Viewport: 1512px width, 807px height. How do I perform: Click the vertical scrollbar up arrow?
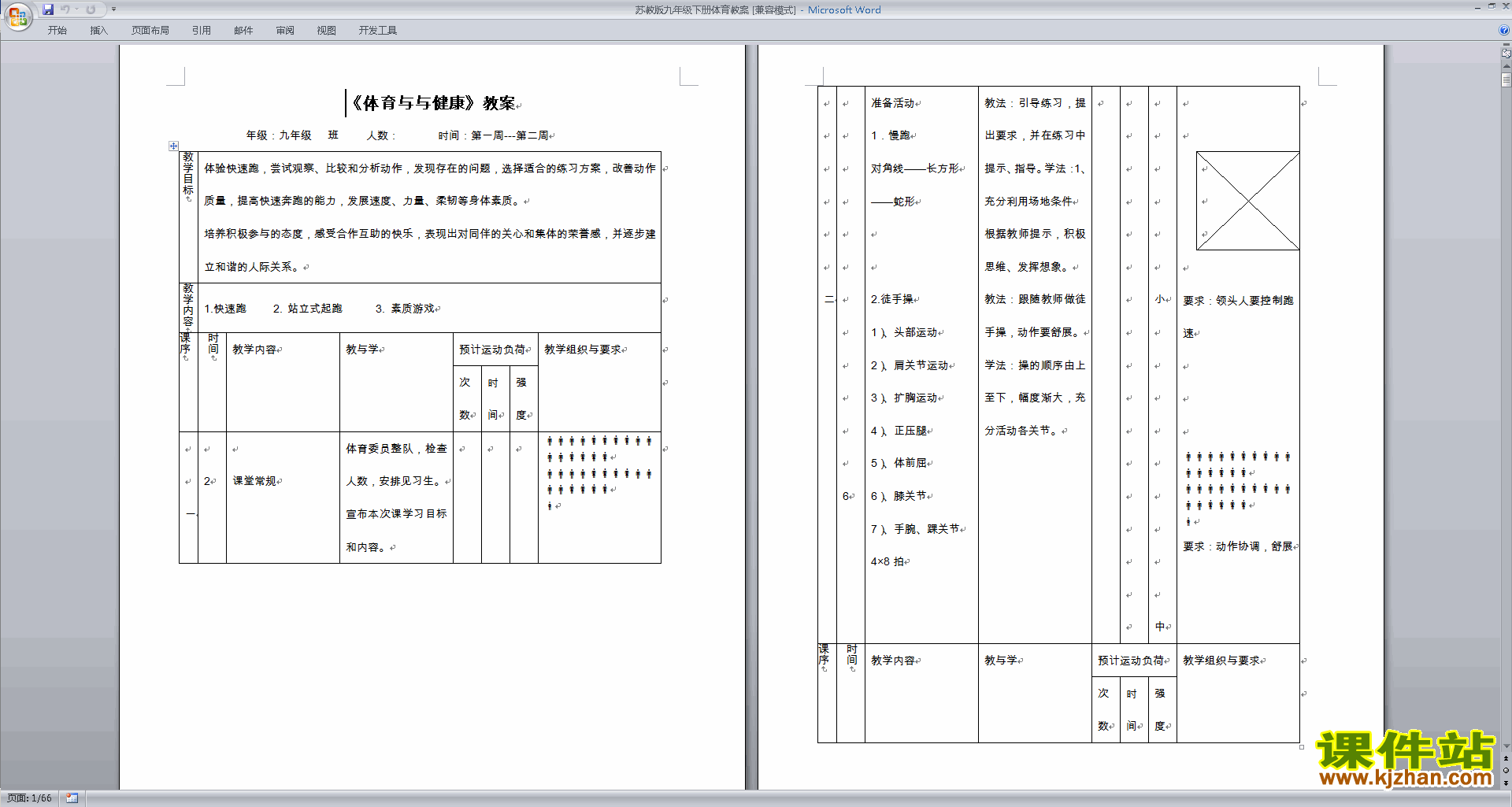(x=1506, y=65)
